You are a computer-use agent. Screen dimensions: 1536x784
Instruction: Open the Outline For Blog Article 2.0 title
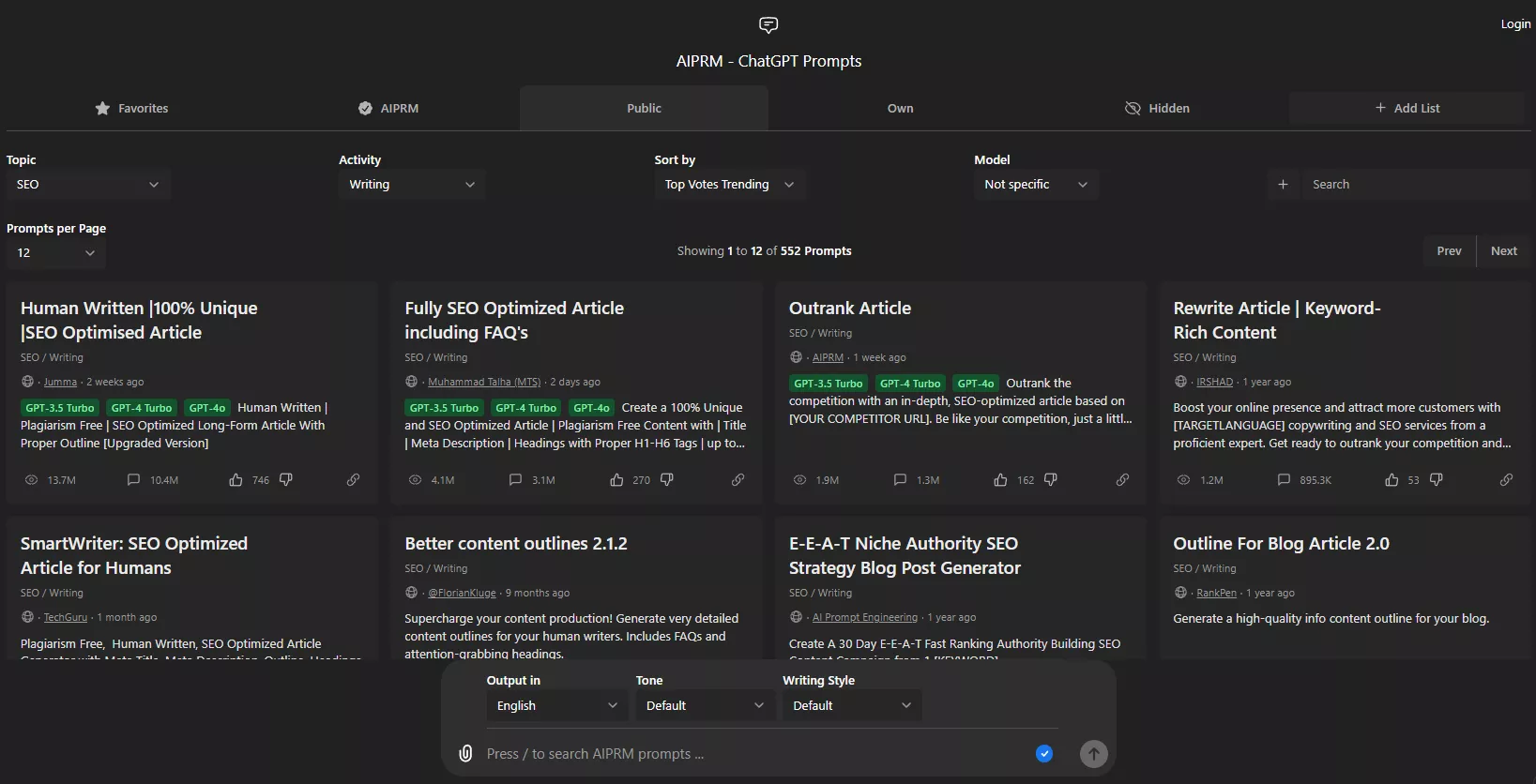[x=1281, y=544]
